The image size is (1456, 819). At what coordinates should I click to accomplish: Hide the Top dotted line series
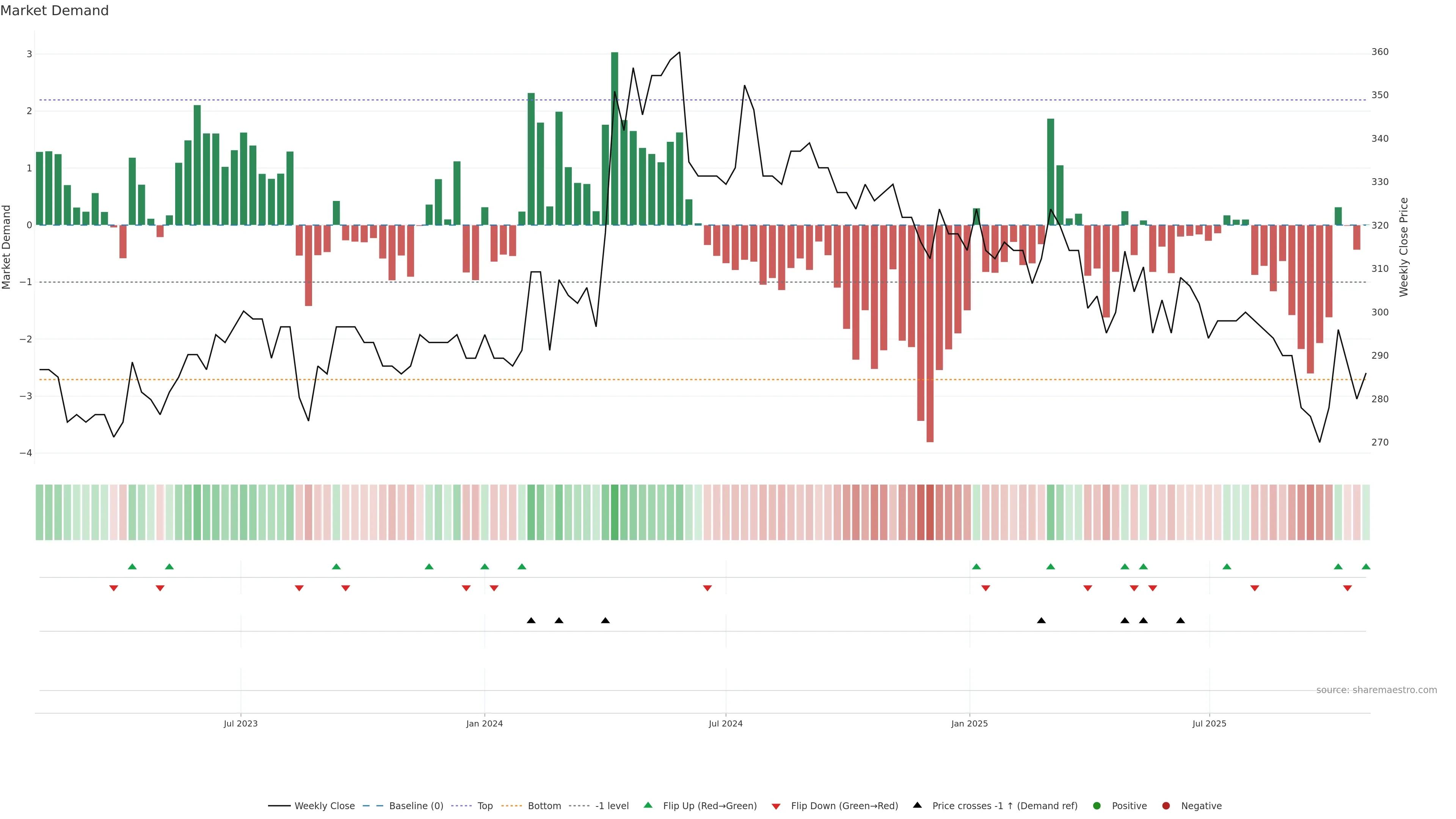click(485, 806)
